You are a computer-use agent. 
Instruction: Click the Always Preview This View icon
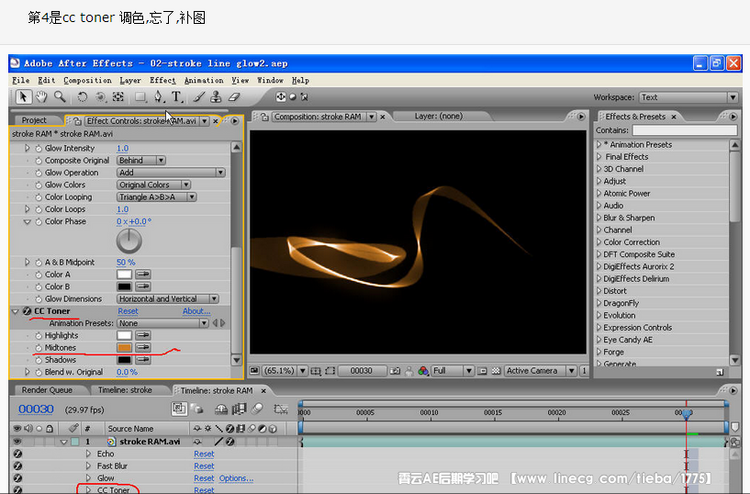point(254,371)
